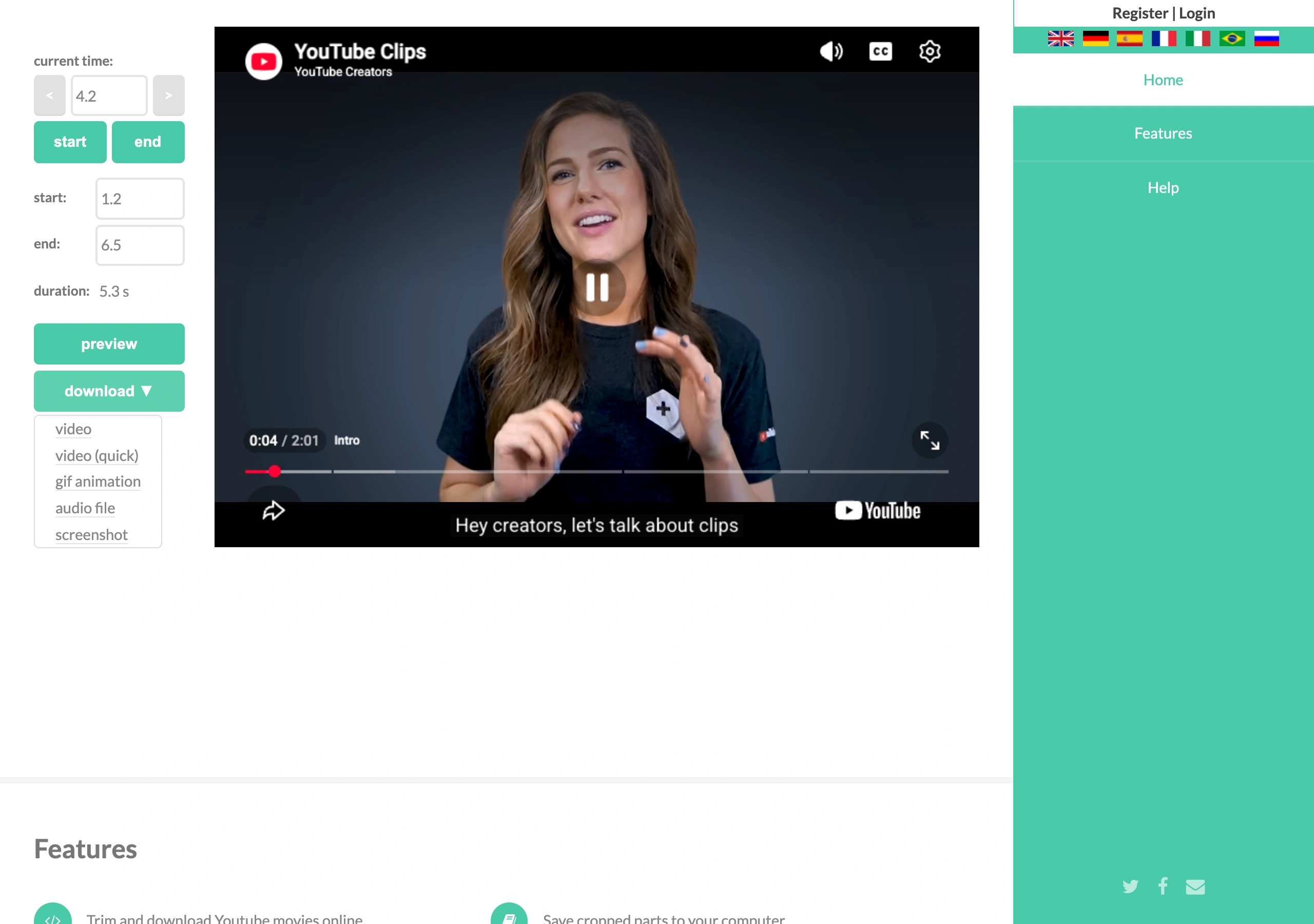Image resolution: width=1314 pixels, height=924 pixels.
Task: Seek along the red video progress bar
Action: (596, 472)
